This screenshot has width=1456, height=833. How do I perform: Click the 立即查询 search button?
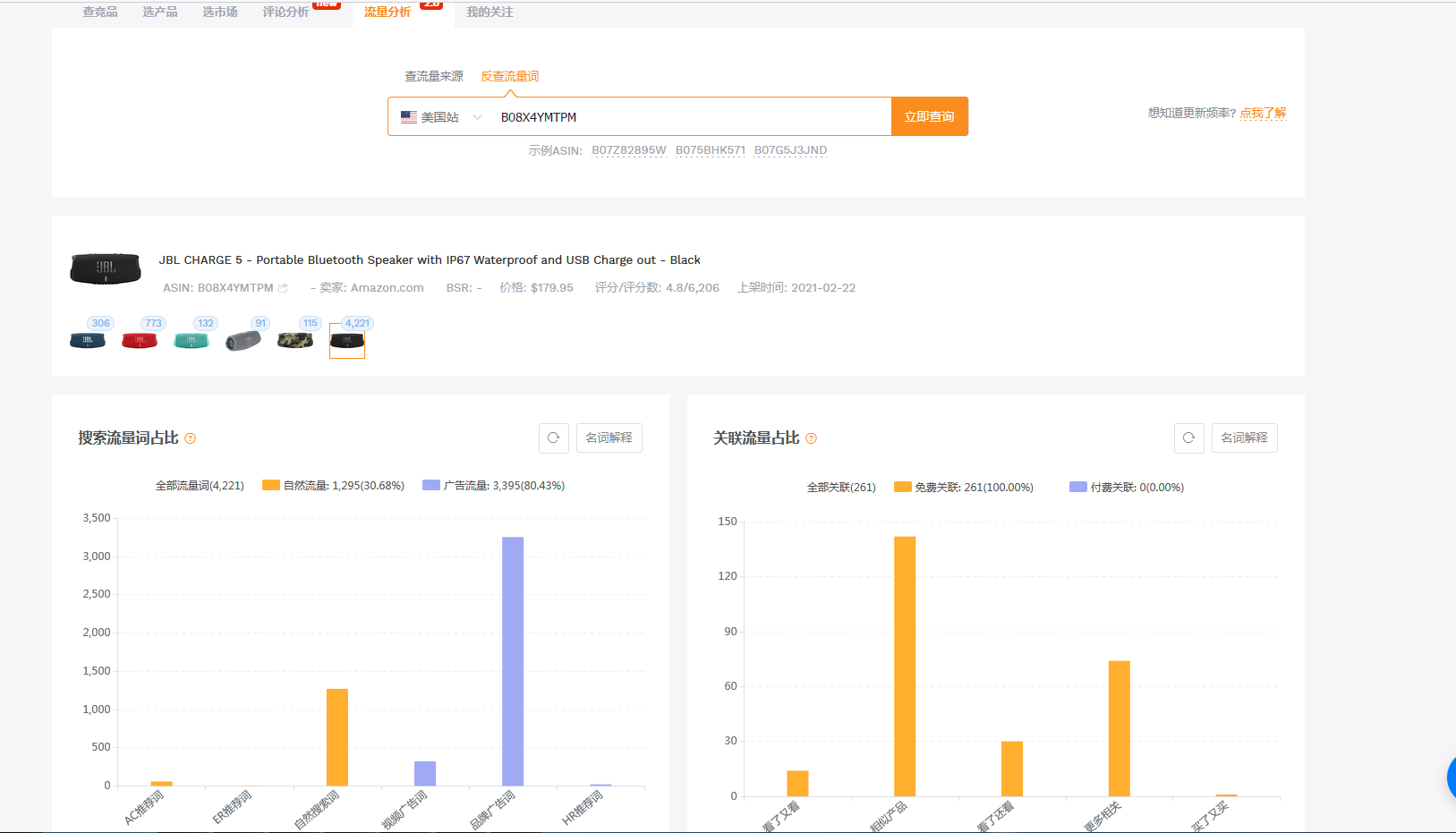pos(929,116)
